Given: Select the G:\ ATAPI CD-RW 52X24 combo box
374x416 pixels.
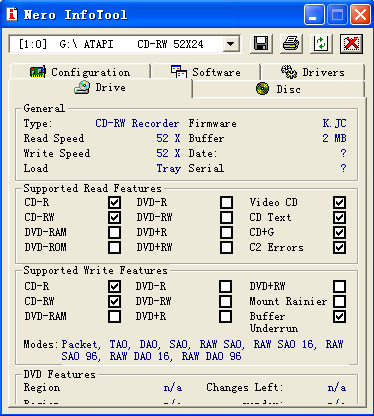Looking at the screenshot, I should click(x=124, y=44).
